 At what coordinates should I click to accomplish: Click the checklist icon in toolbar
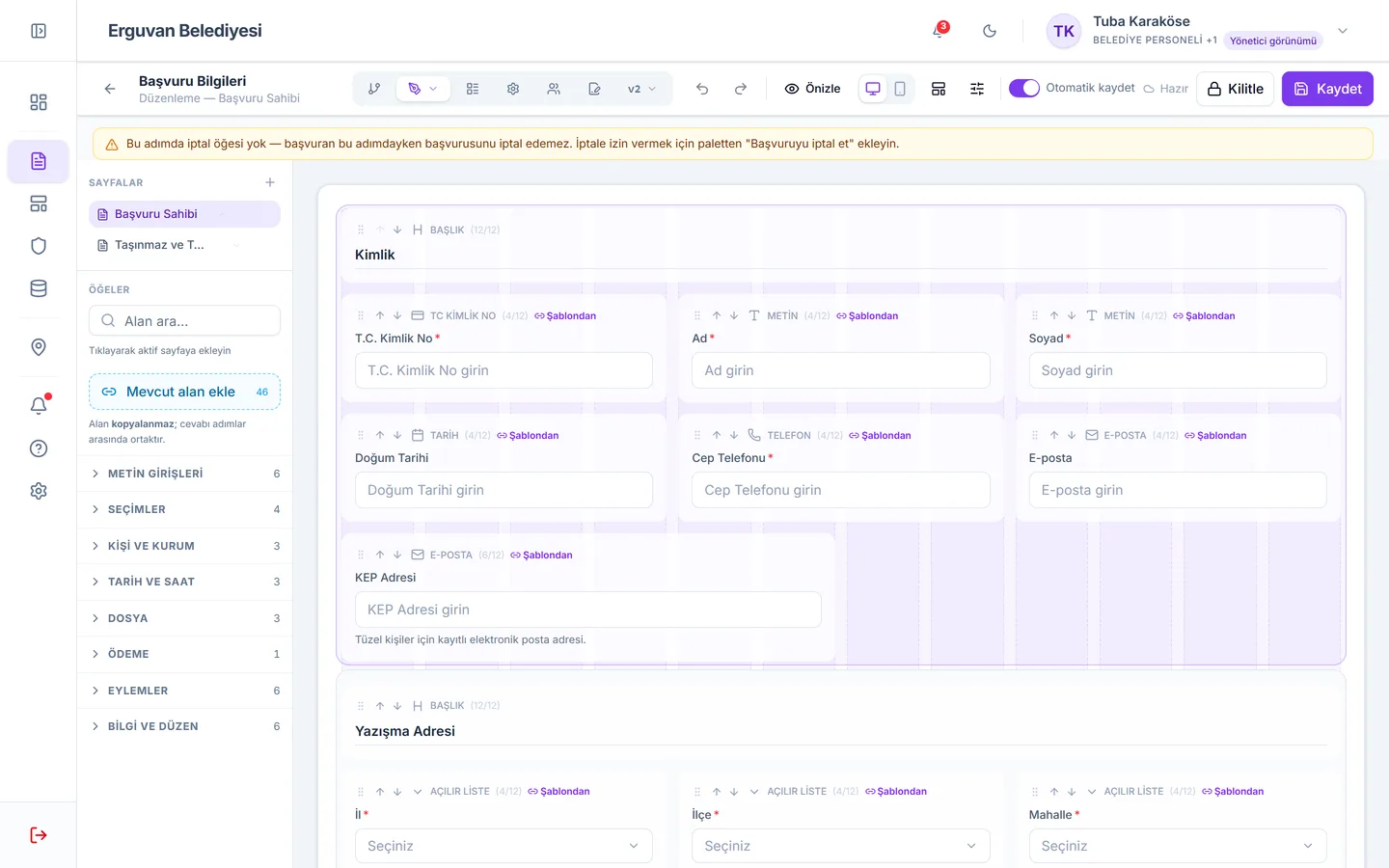pyautogui.click(x=473, y=89)
